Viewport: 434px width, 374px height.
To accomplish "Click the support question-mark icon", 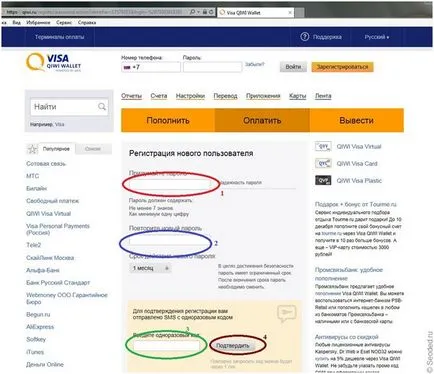I will point(305,37).
